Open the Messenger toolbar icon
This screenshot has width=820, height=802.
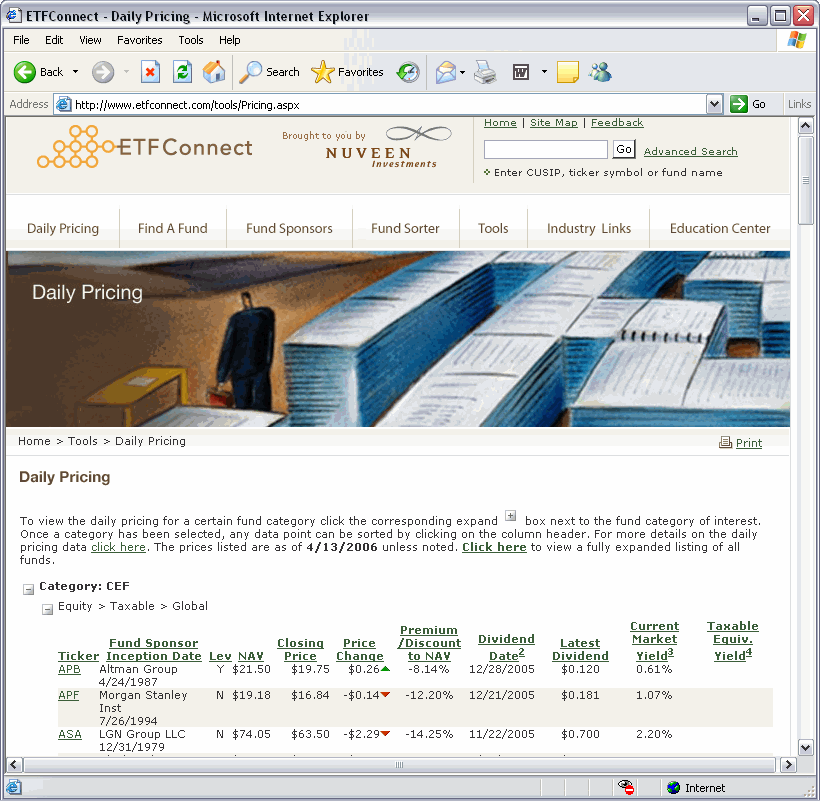[600, 72]
